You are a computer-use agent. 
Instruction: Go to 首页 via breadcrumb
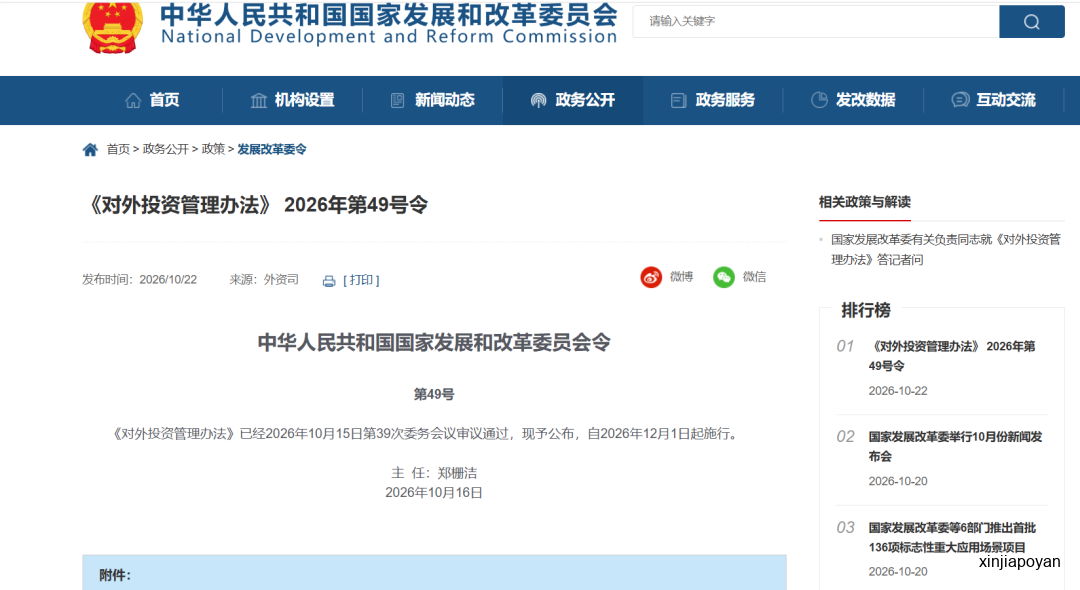[118, 149]
